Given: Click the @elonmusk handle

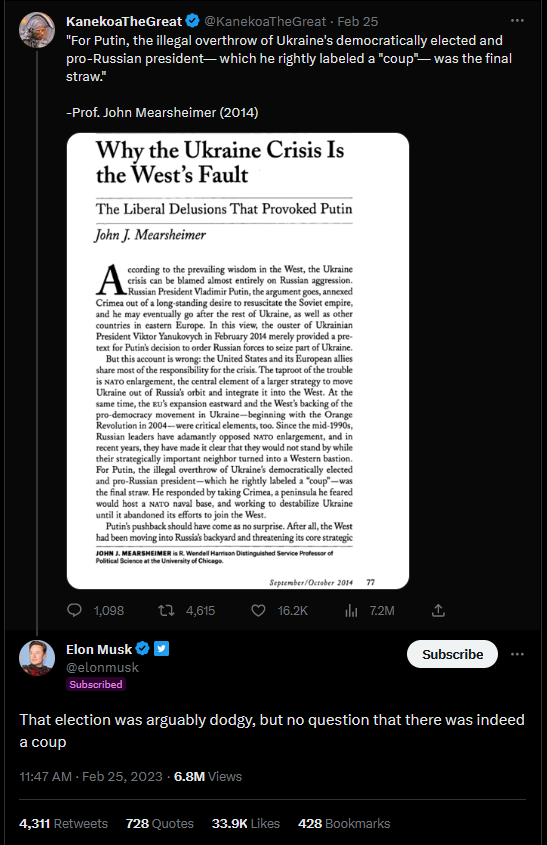Looking at the screenshot, I should pyautogui.click(x=102, y=667).
